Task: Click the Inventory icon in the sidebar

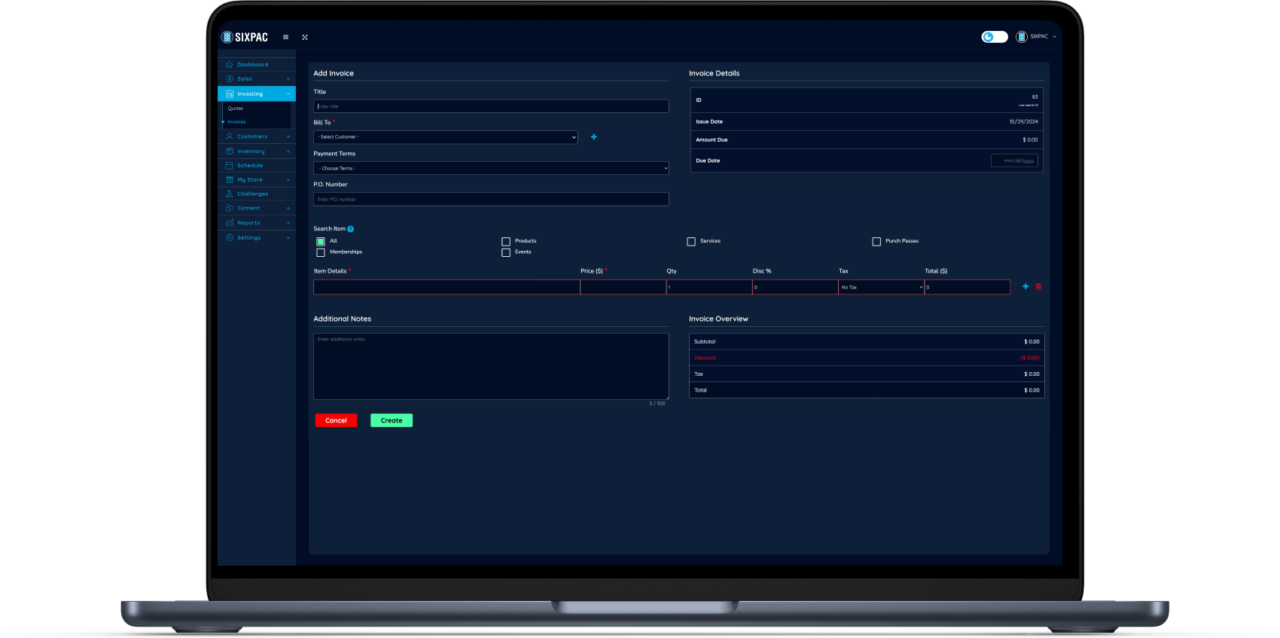Action: [232, 150]
